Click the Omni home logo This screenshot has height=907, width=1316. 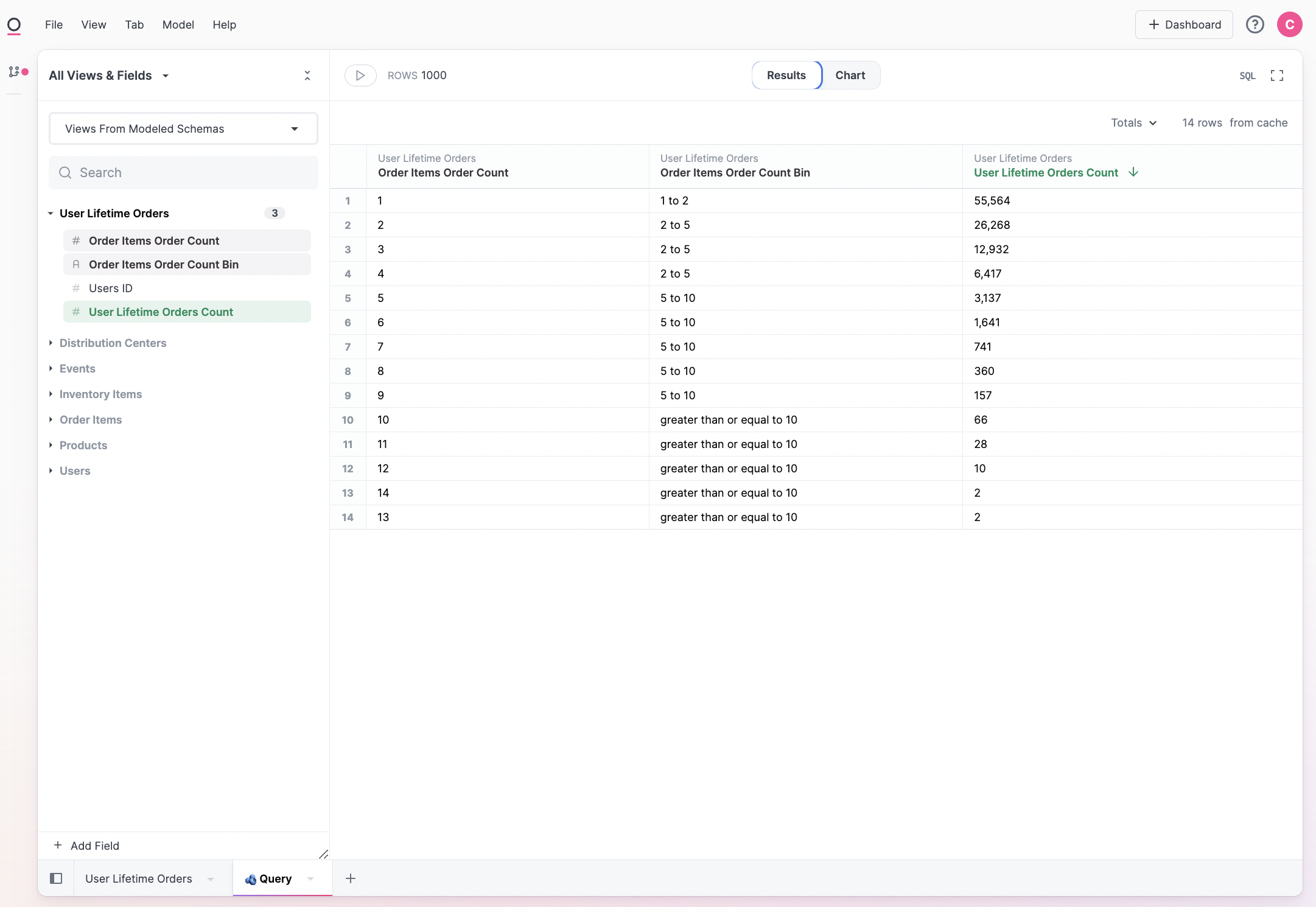pyautogui.click(x=14, y=25)
